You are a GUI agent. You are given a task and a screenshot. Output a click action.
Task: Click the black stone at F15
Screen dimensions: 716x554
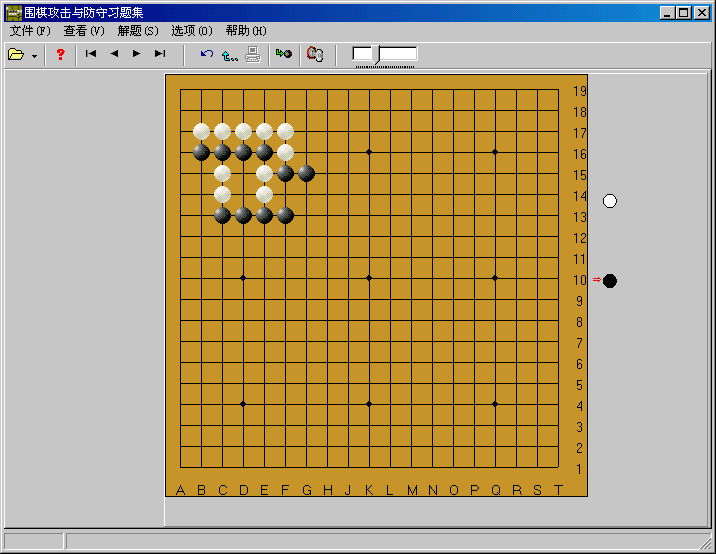[x=285, y=174]
